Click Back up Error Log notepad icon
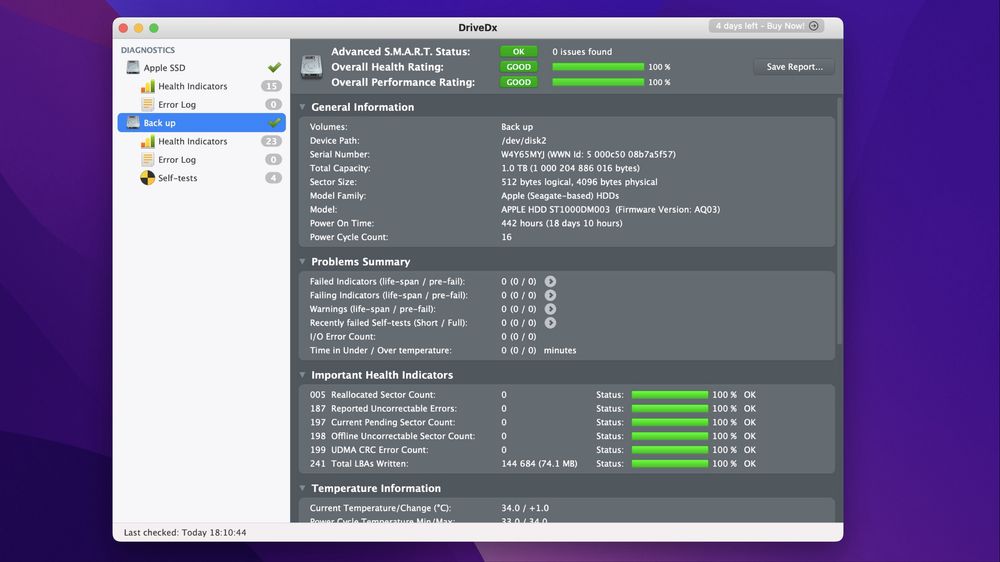 point(147,159)
